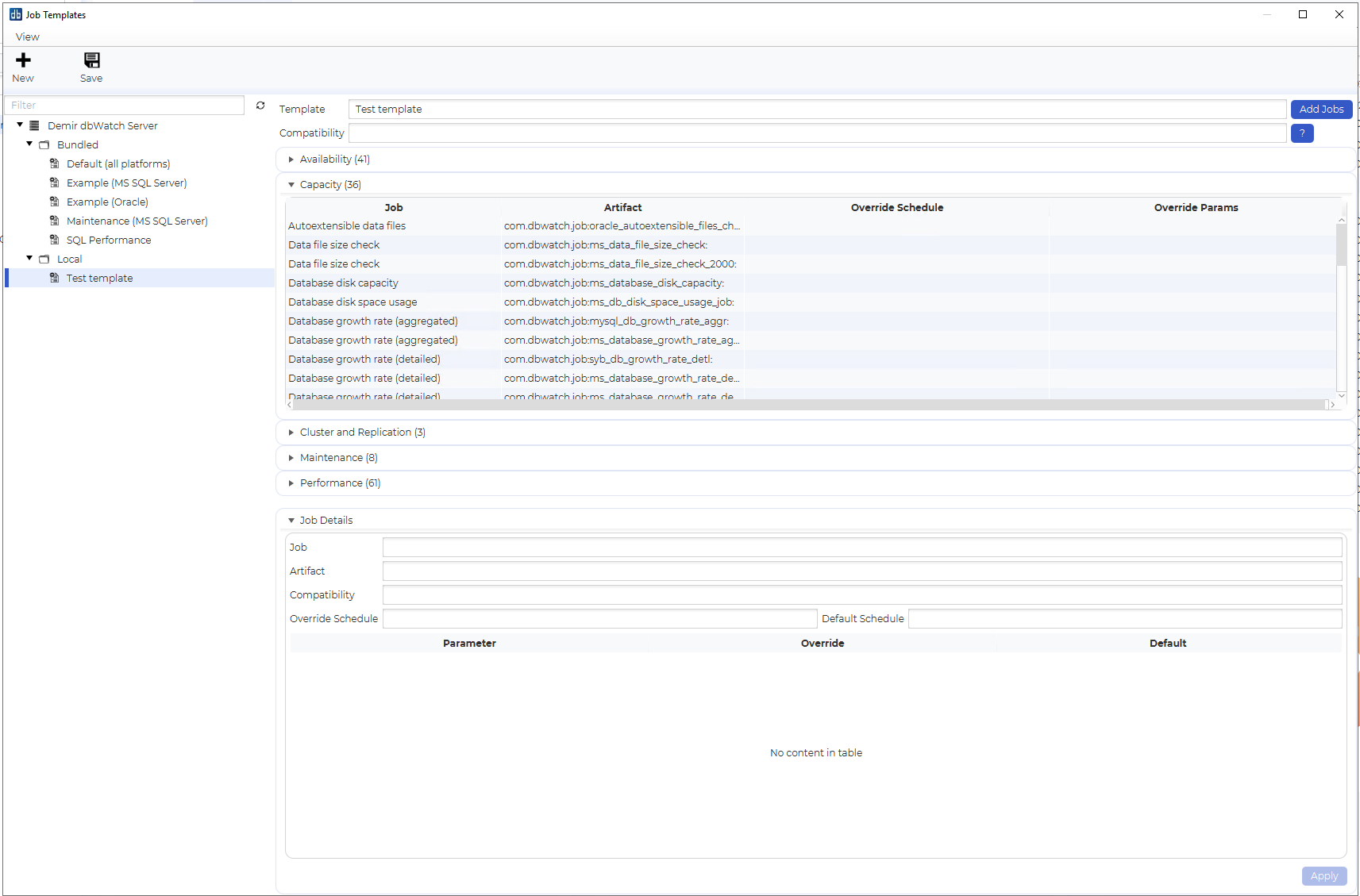
Task: Click the Job field in Job Details
Action: click(x=862, y=548)
